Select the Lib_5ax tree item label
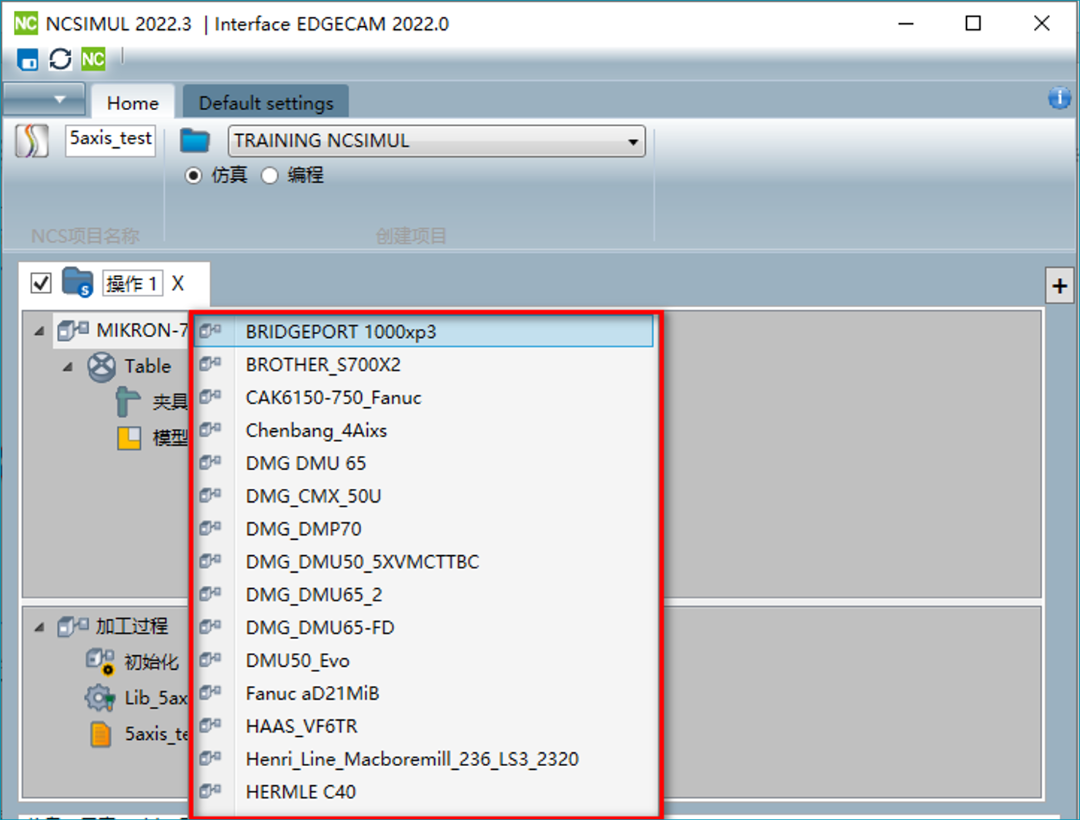Image resolution: width=1080 pixels, height=820 pixels. click(x=156, y=698)
